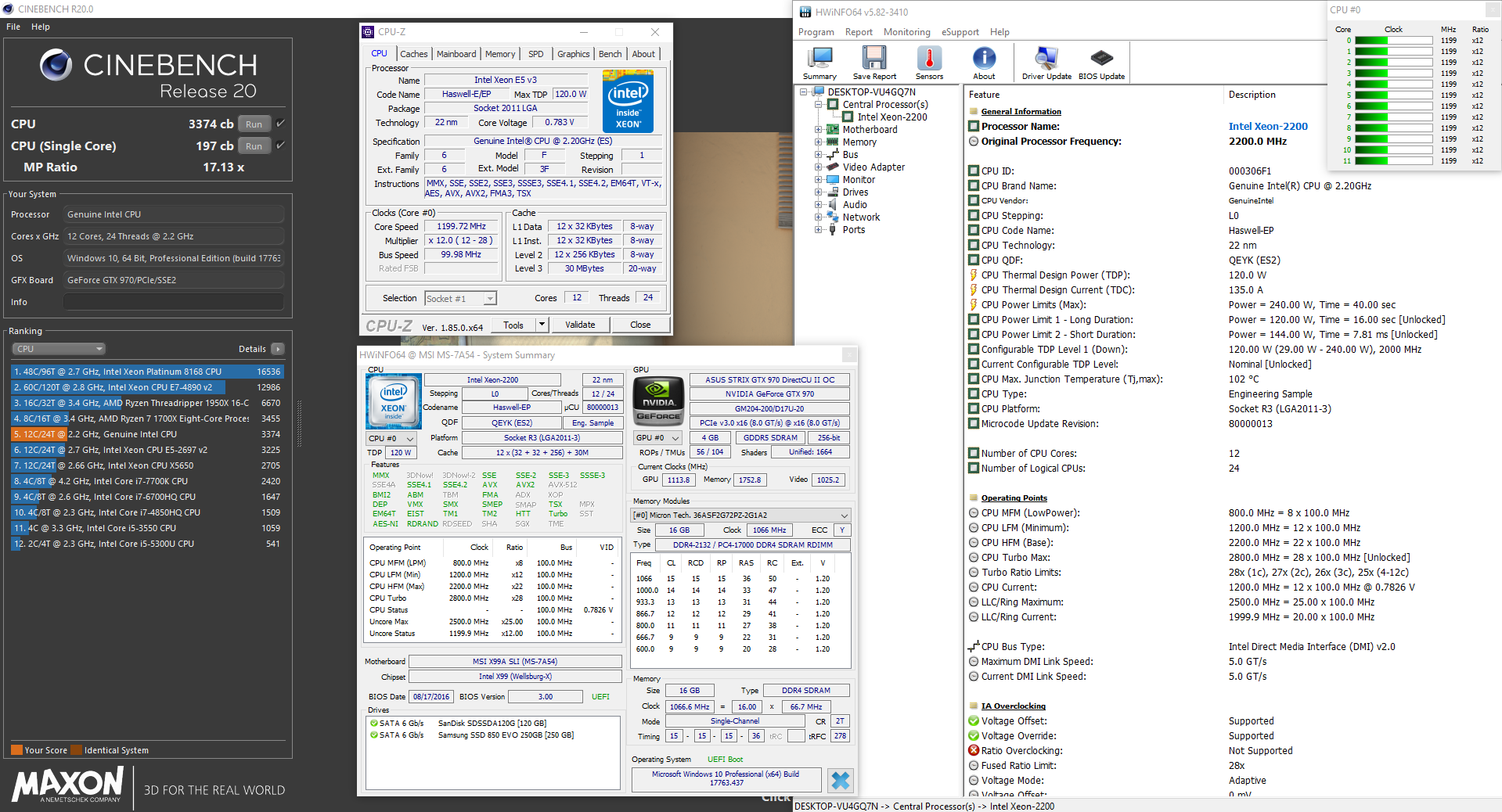Click the Cinebench sphere logo

click(x=56, y=65)
